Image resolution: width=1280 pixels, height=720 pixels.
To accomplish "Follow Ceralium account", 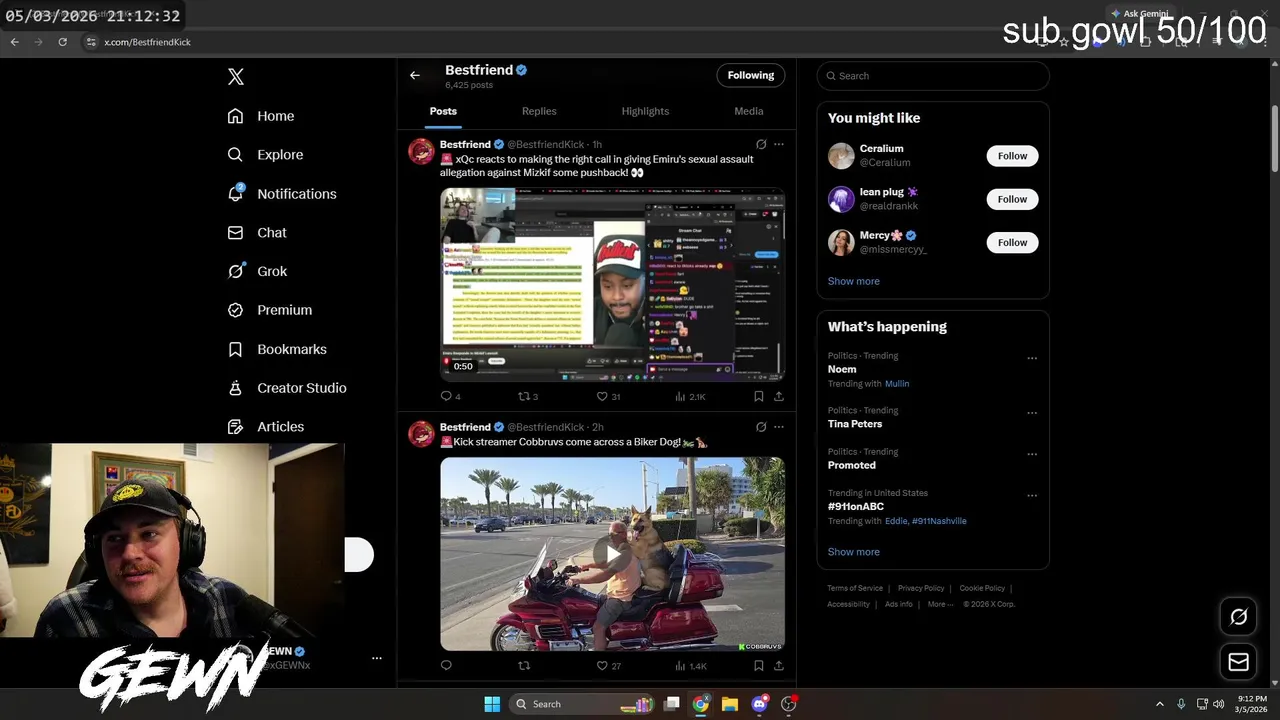I will [1012, 156].
